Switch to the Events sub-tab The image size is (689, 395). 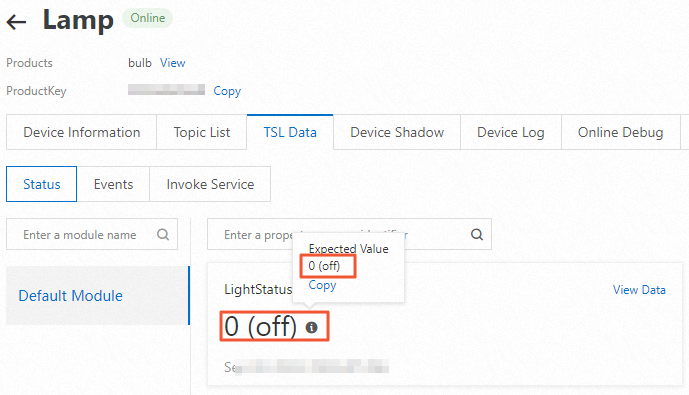(x=113, y=184)
